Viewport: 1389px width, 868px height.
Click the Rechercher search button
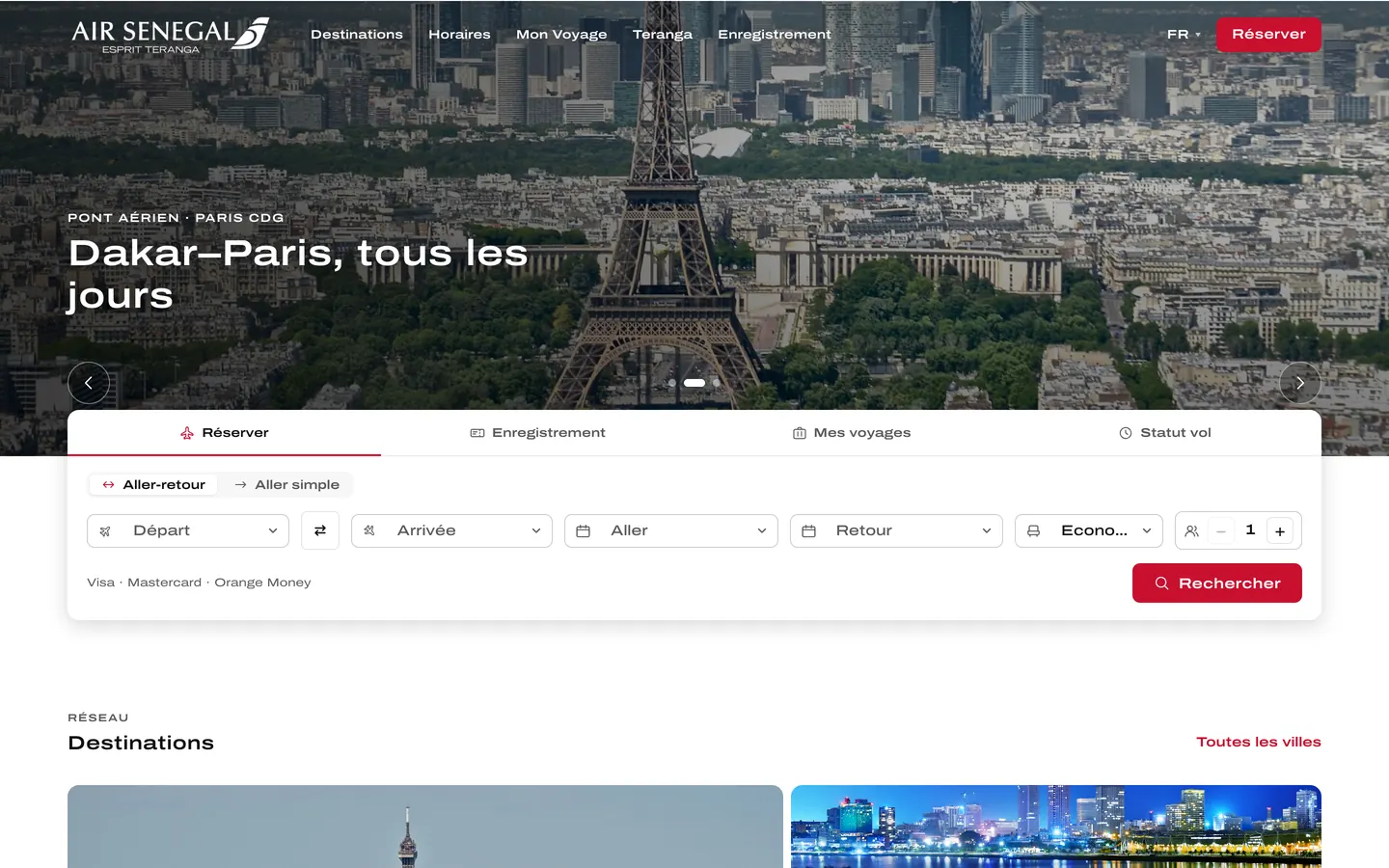pyautogui.click(x=1217, y=583)
